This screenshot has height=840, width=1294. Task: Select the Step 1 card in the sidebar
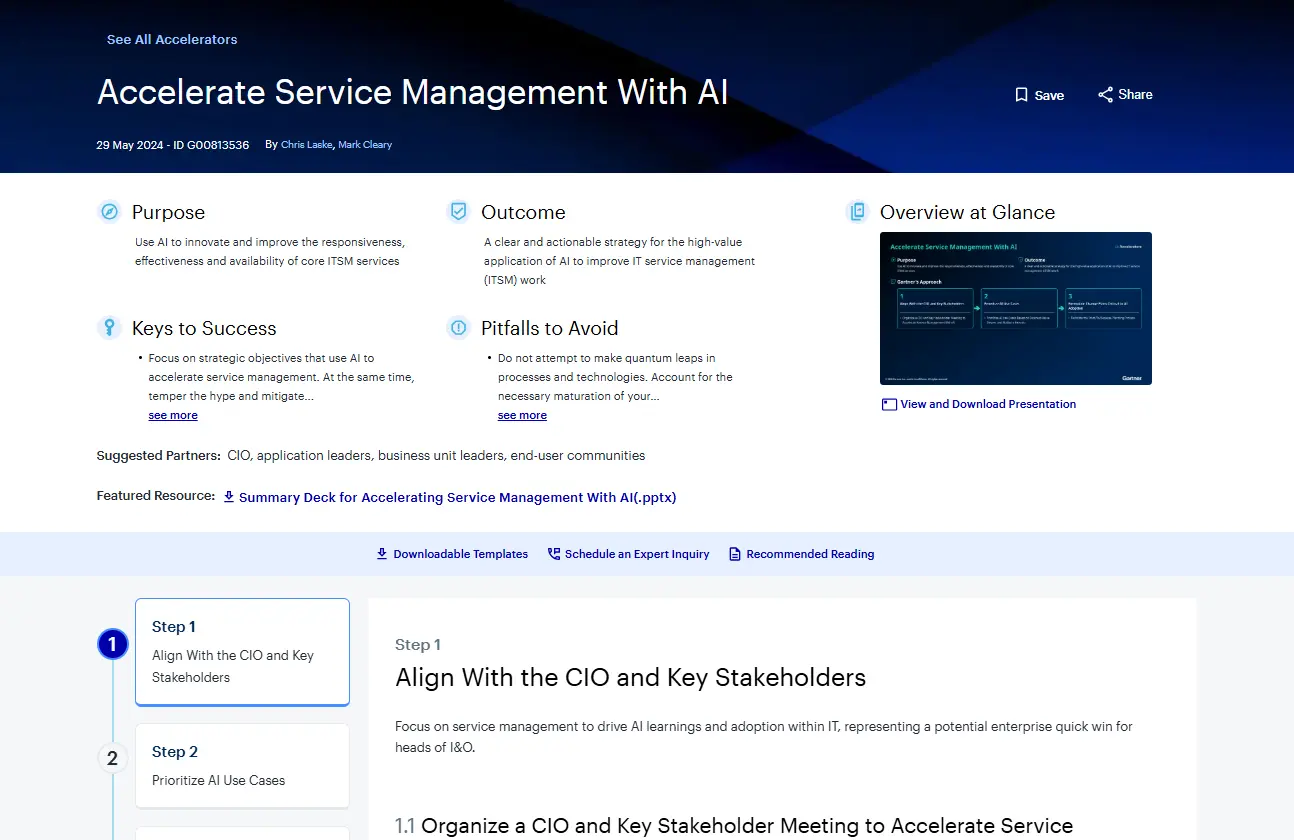242,651
